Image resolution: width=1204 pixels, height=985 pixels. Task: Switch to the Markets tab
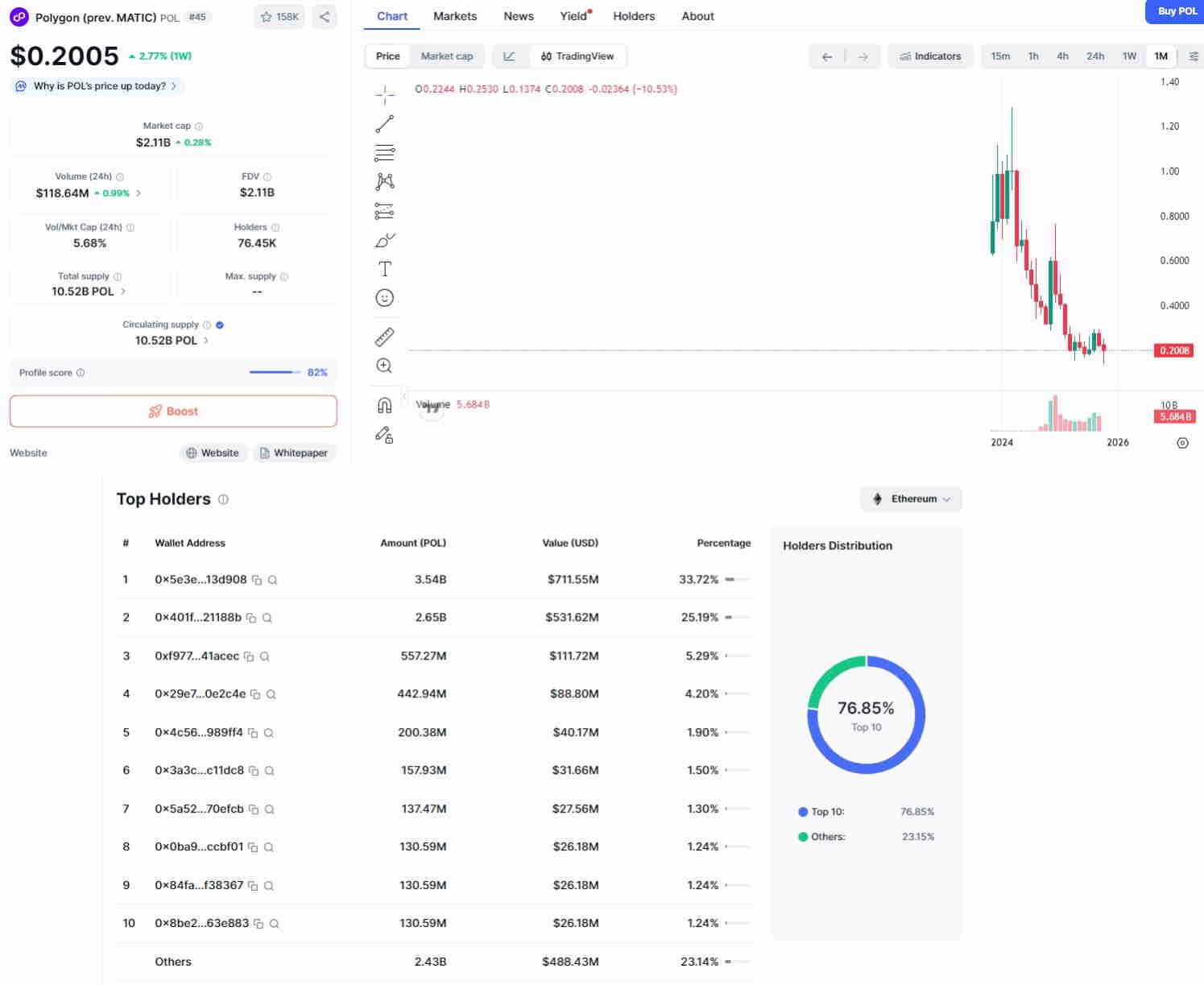(455, 16)
